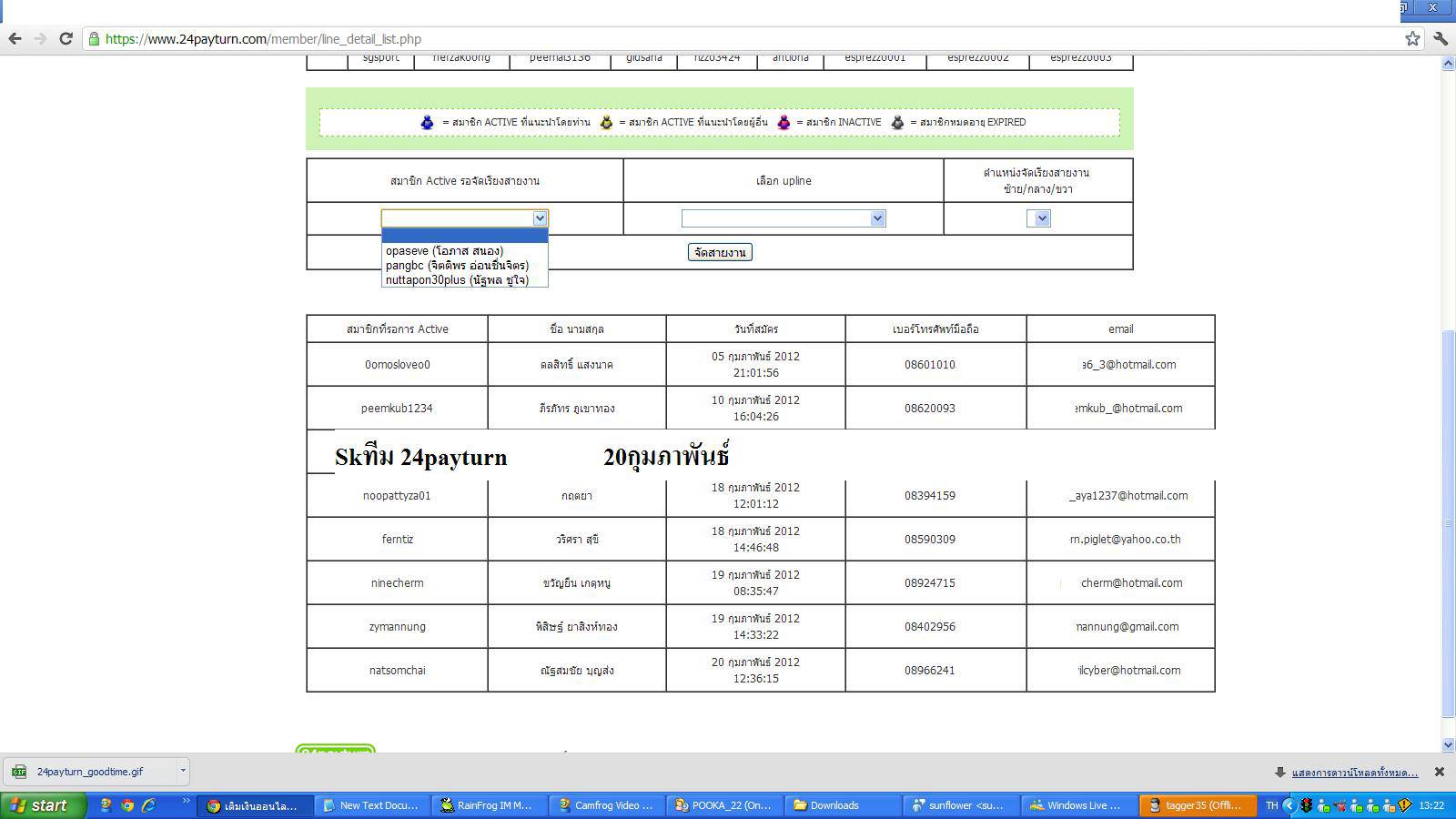
Task: Switch to sunflower taskbar window
Action: point(959,805)
